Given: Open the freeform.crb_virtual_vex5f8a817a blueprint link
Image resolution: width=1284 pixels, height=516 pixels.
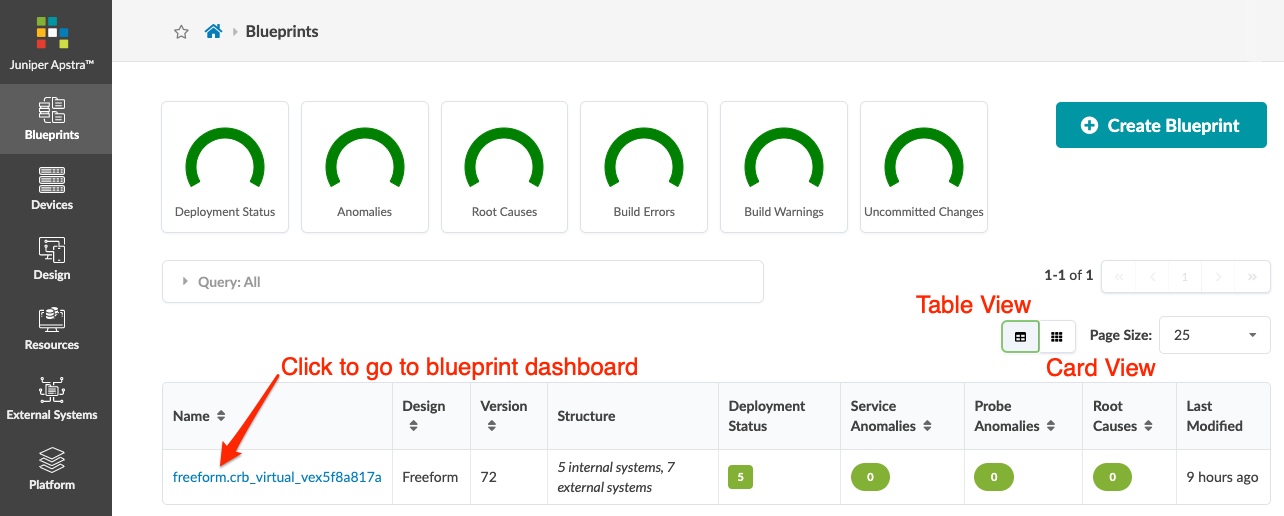Looking at the screenshot, I should tap(277, 477).
